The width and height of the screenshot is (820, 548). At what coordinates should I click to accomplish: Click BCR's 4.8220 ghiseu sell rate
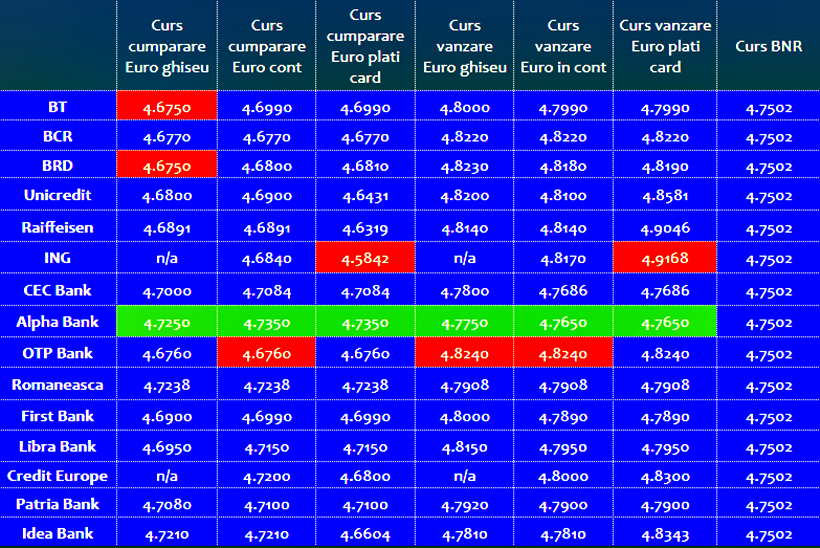[x=464, y=138]
